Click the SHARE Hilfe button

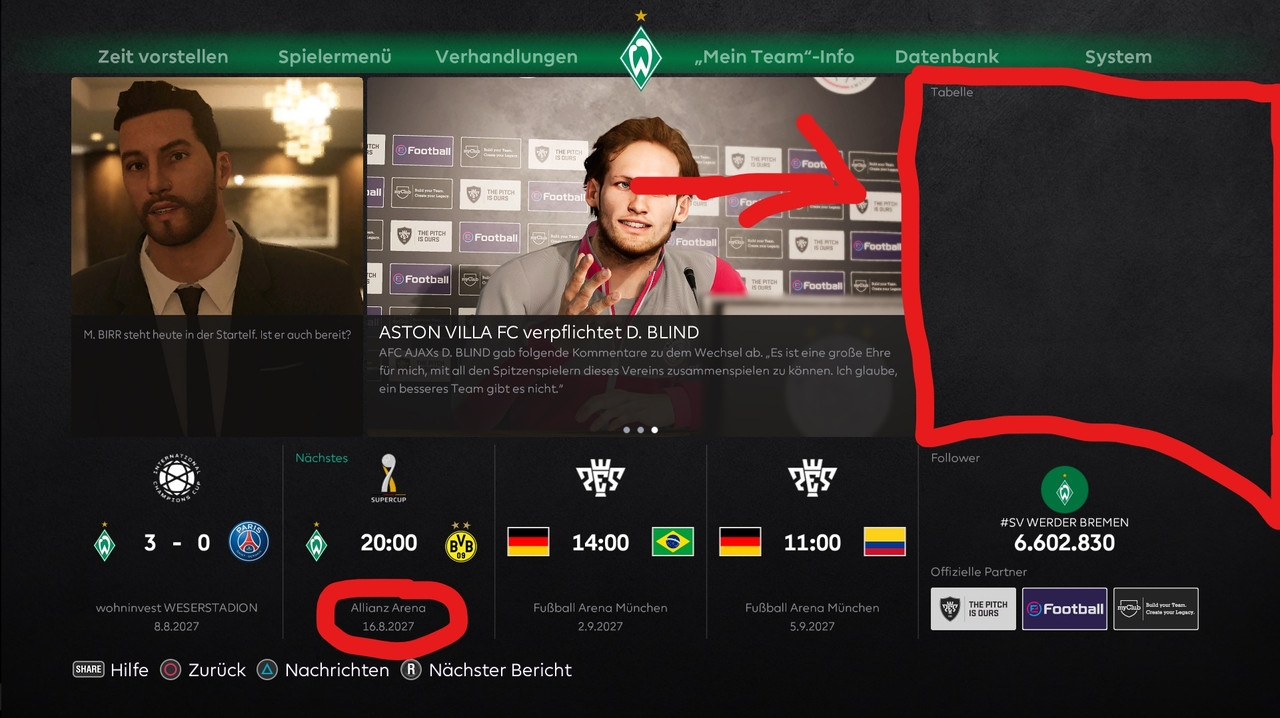tap(110, 670)
